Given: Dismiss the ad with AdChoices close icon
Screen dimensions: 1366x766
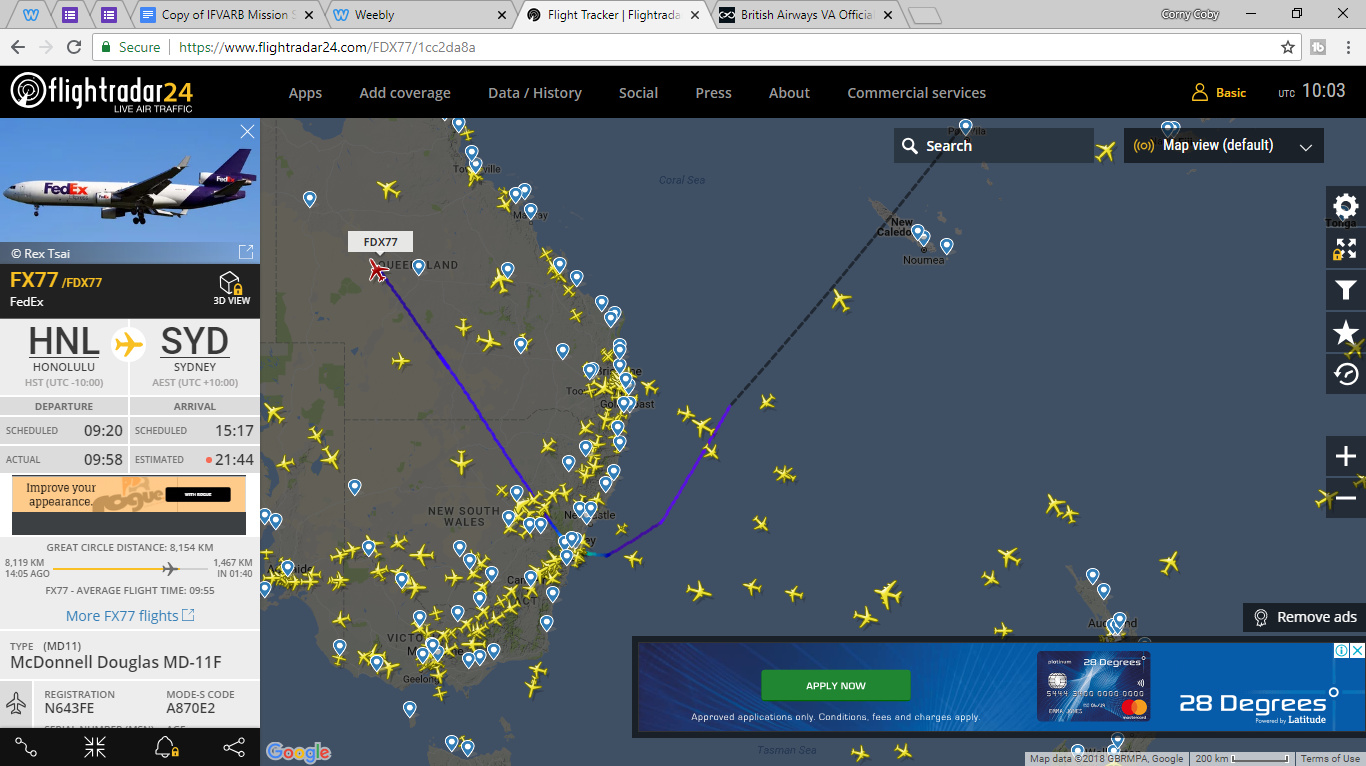Looking at the screenshot, I should pyautogui.click(x=1356, y=650).
